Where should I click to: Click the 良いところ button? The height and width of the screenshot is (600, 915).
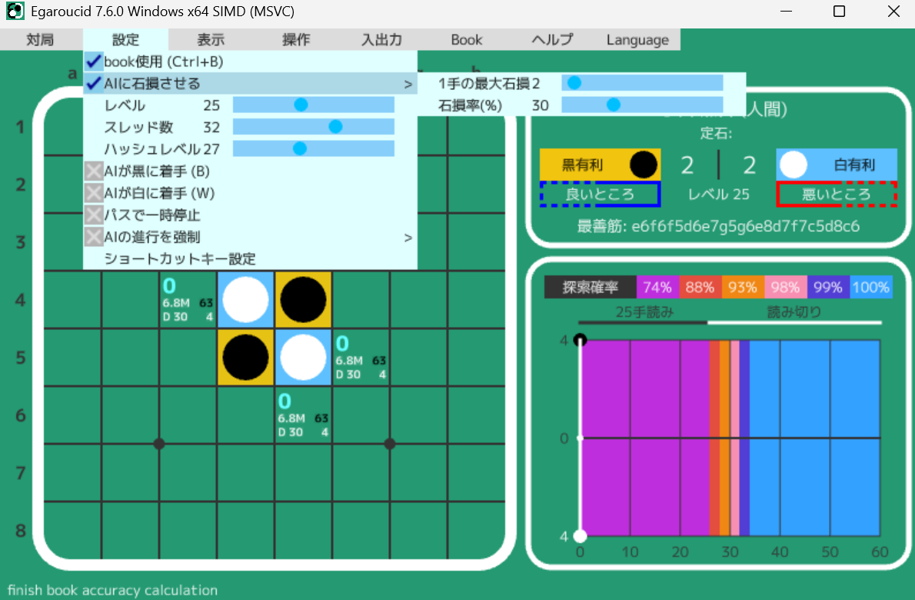click(x=600, y=194)
